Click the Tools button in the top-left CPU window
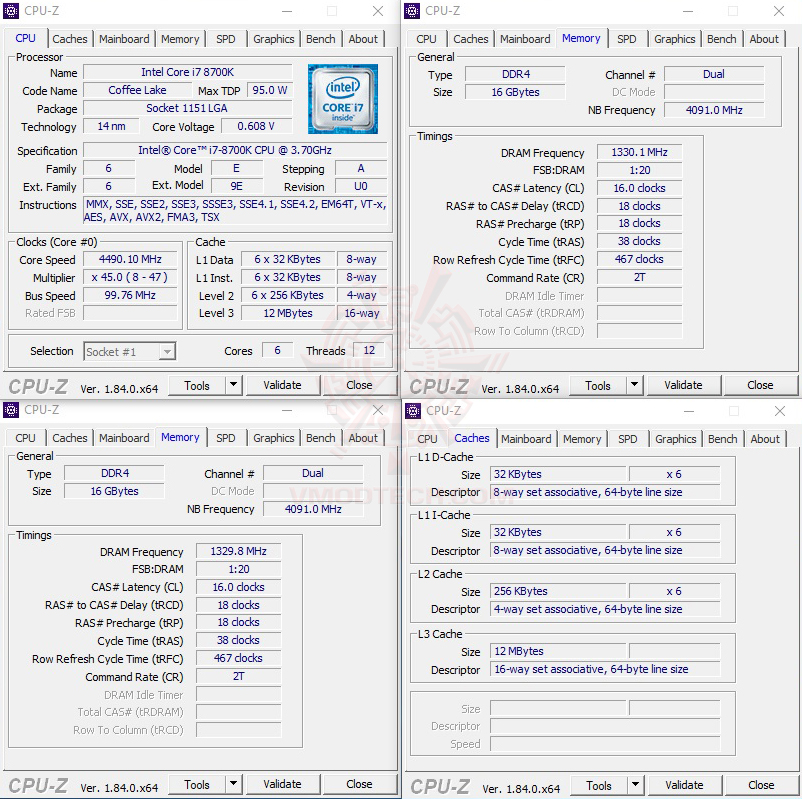802x799 pixels. [x=197, y=385]
